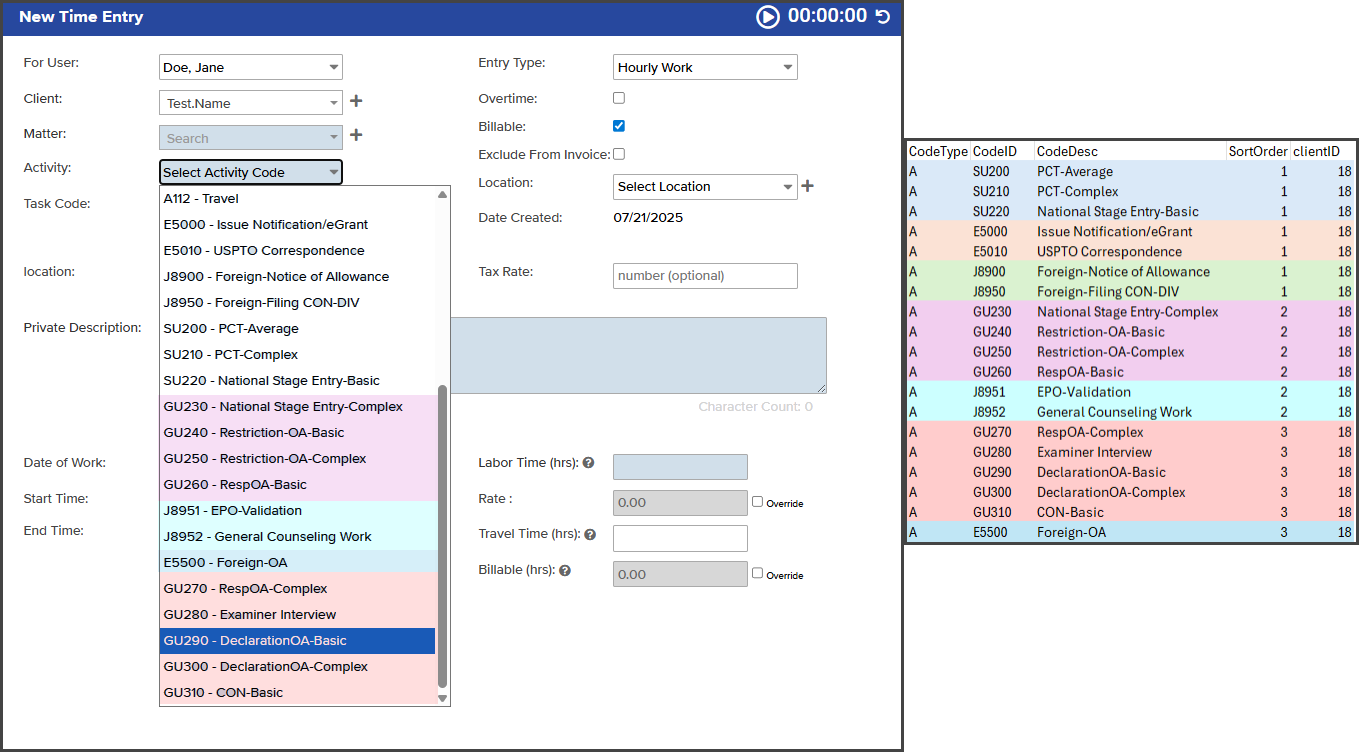Choose J8950 - Foreign-Filing CON-DIV
Screen dimensions: 1359x752
pyautogui.click(x=298, y=303)
